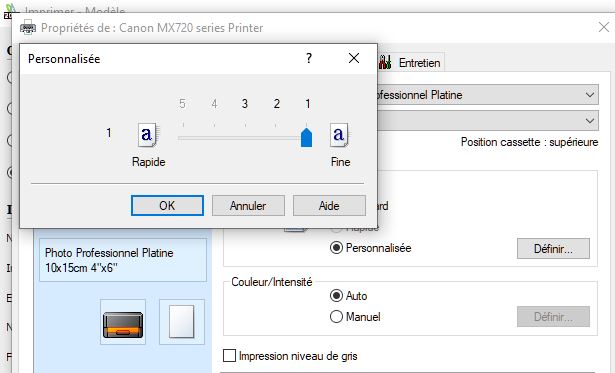
Task: Click the Fine page icon
Action: click(x=339, y=135)
